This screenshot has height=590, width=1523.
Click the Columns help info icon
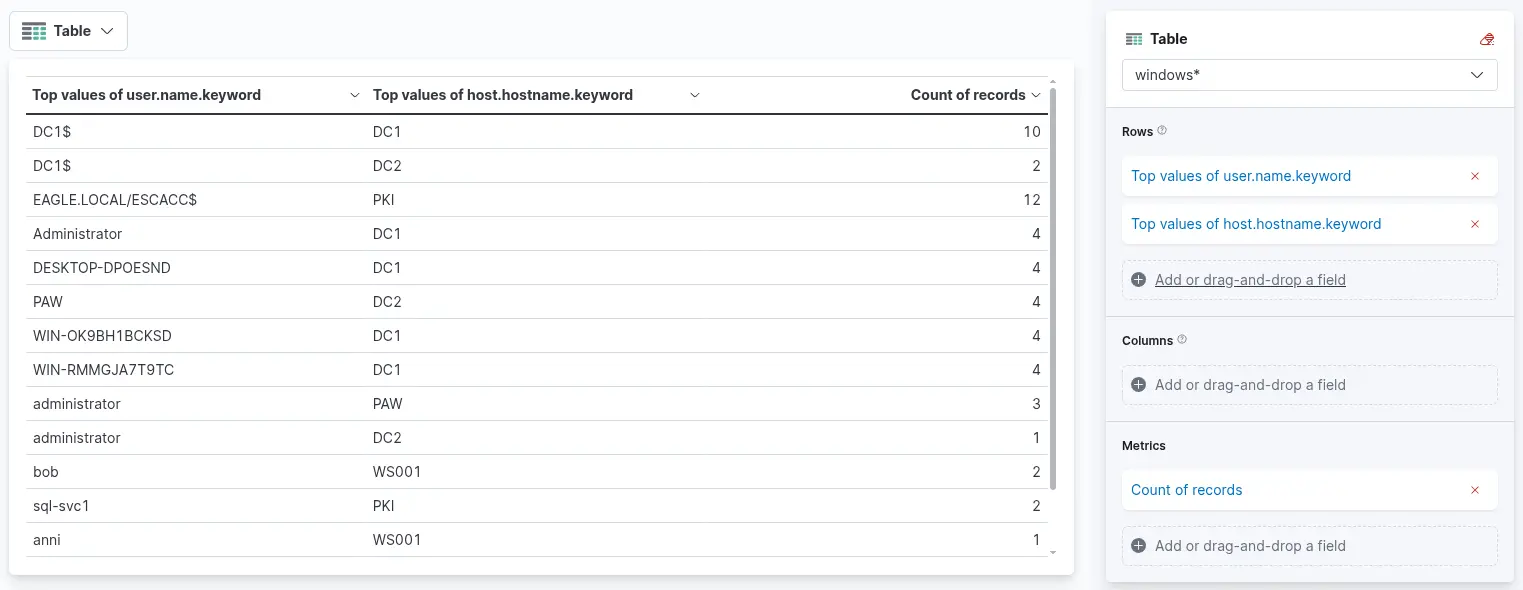[x=1182, y=340]
